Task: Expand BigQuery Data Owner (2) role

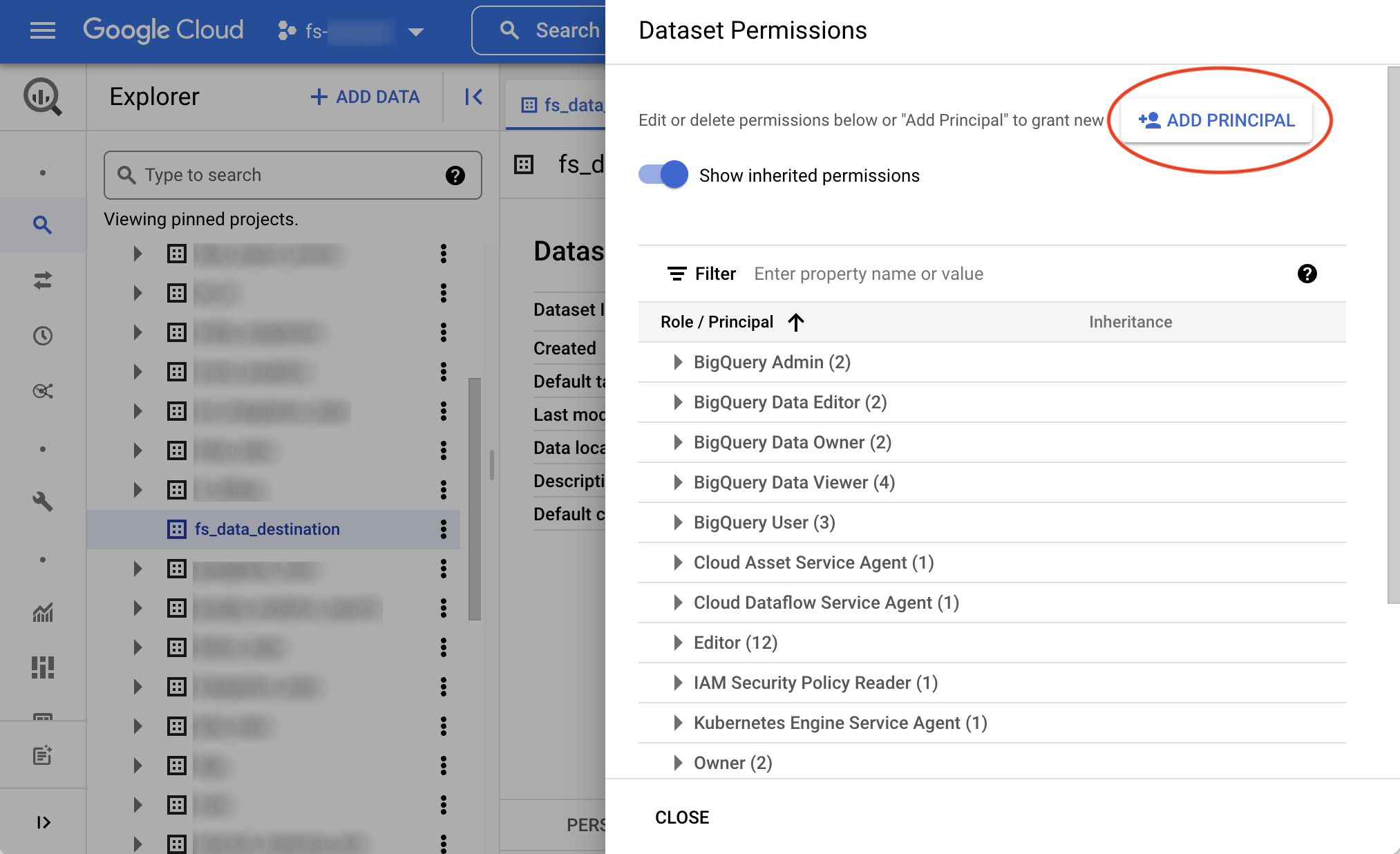Action: click(678, 442)
